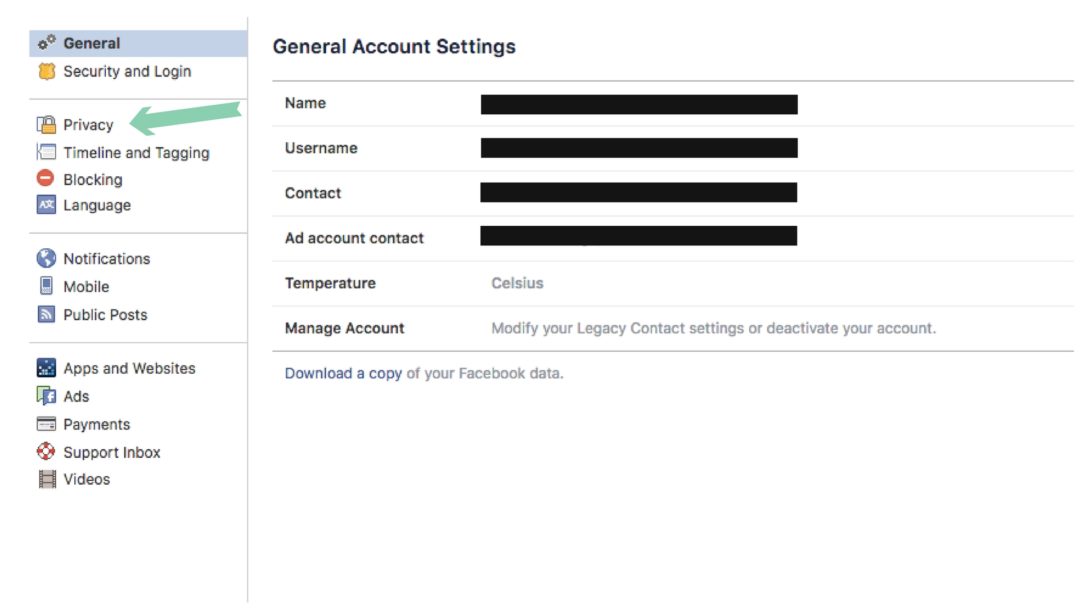Open the Name field for editing
Image resolution: width=1080 pixels, height=608 pixels.
(x=638, y=103)
